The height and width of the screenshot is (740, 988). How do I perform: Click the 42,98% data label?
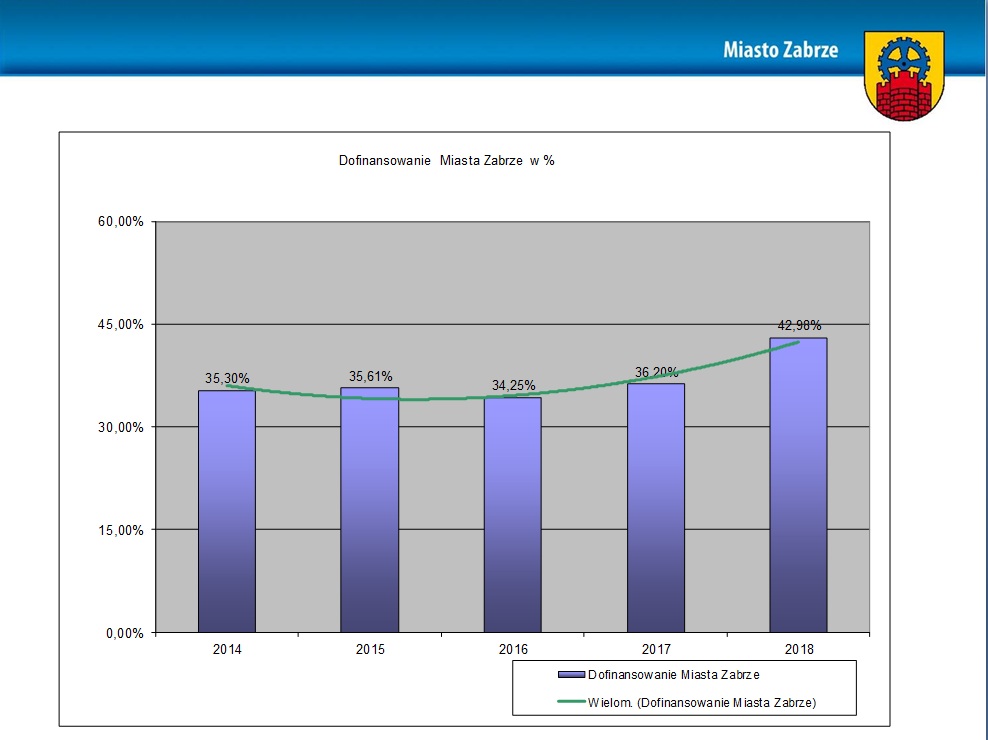point(799,325)
